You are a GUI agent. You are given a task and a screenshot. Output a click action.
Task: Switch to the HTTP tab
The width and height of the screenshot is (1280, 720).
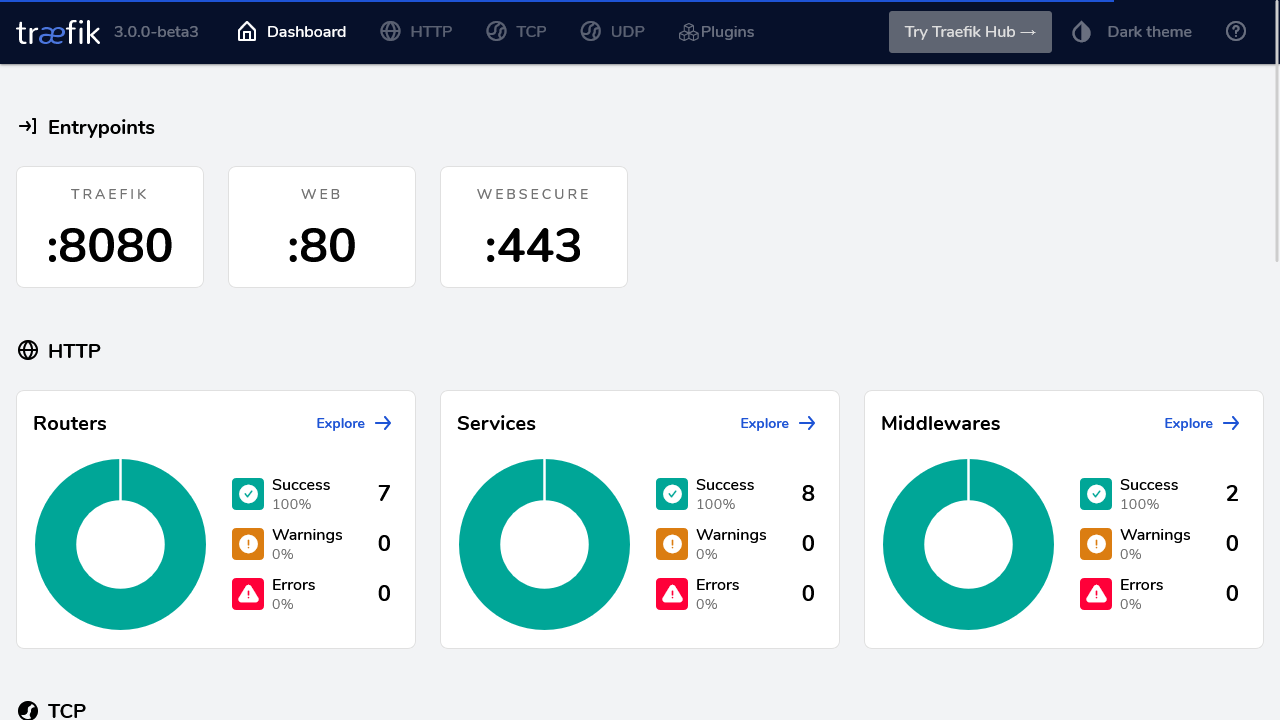pos(416,32)
